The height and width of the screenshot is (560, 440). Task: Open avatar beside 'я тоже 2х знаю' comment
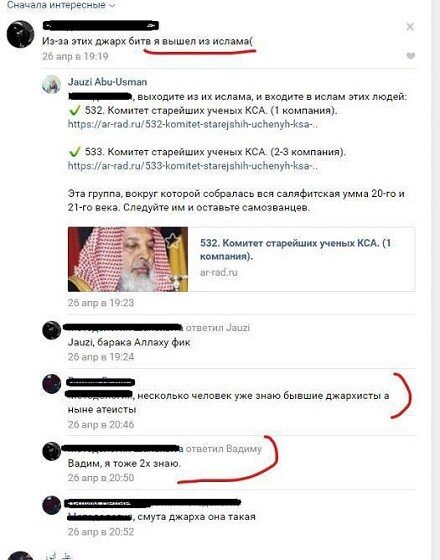coord(52,451)
